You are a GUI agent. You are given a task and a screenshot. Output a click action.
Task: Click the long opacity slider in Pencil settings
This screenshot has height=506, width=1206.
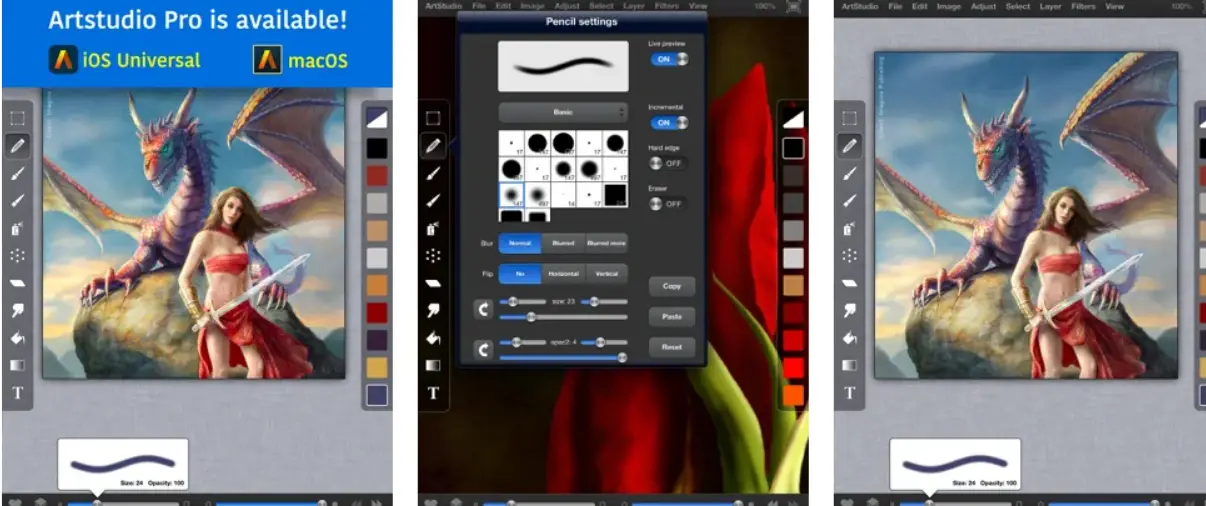click(x=563, y=357)
